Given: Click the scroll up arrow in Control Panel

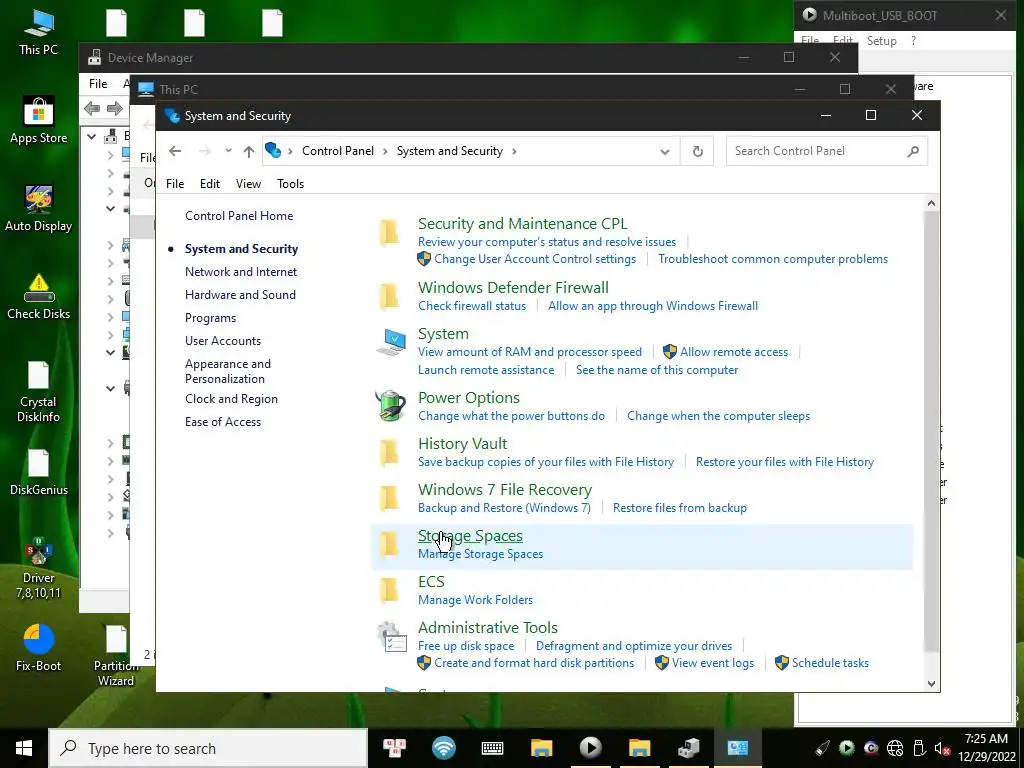Looking at the screenshot, I should click(931, 203).
